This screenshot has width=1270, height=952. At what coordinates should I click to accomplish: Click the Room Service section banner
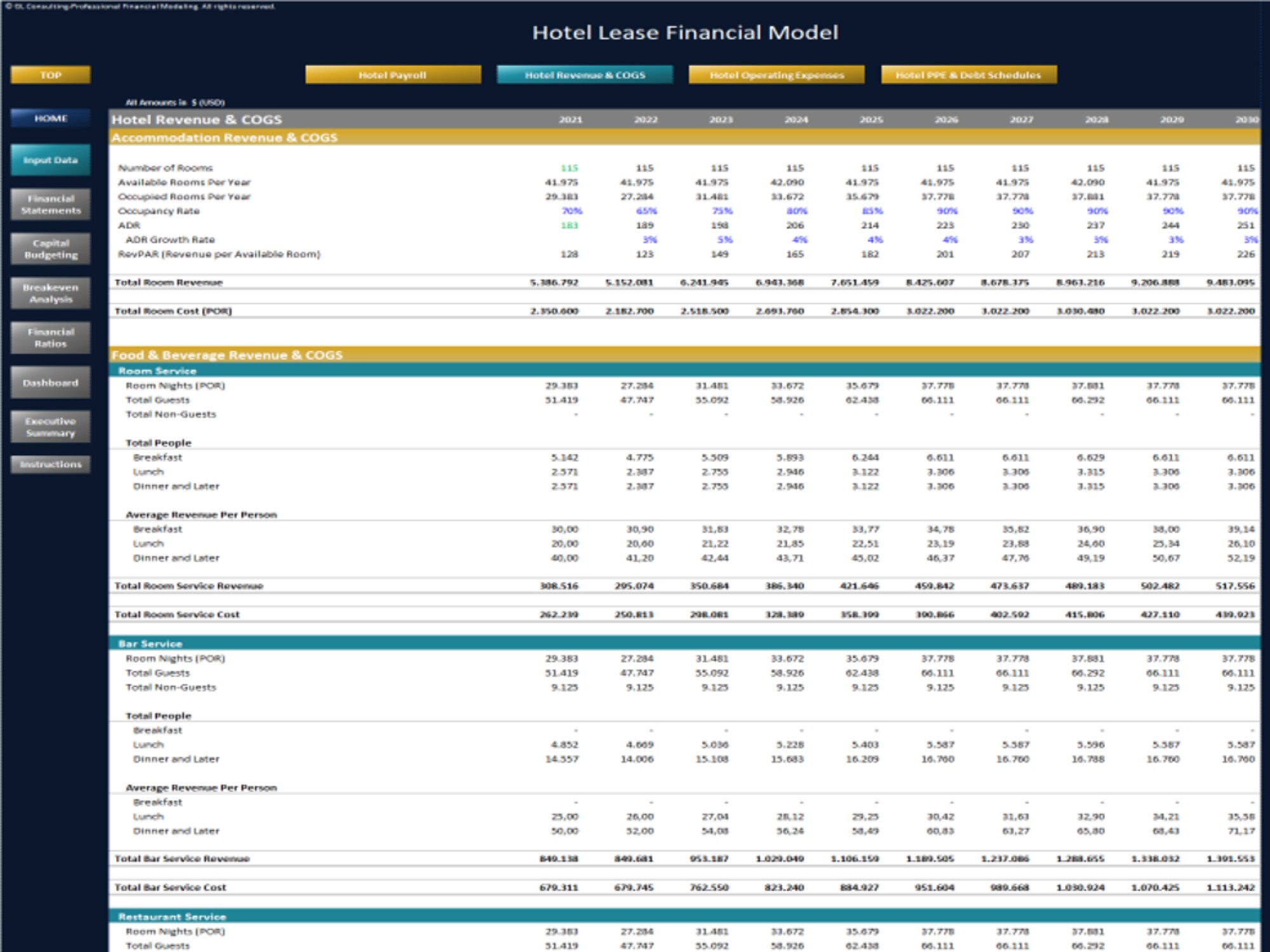click(222, 370)
